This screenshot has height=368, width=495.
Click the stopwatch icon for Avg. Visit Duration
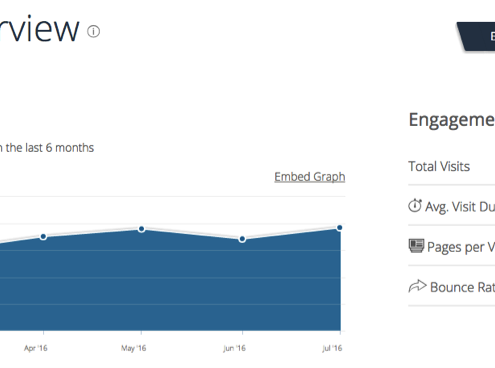tap(415, 205)
